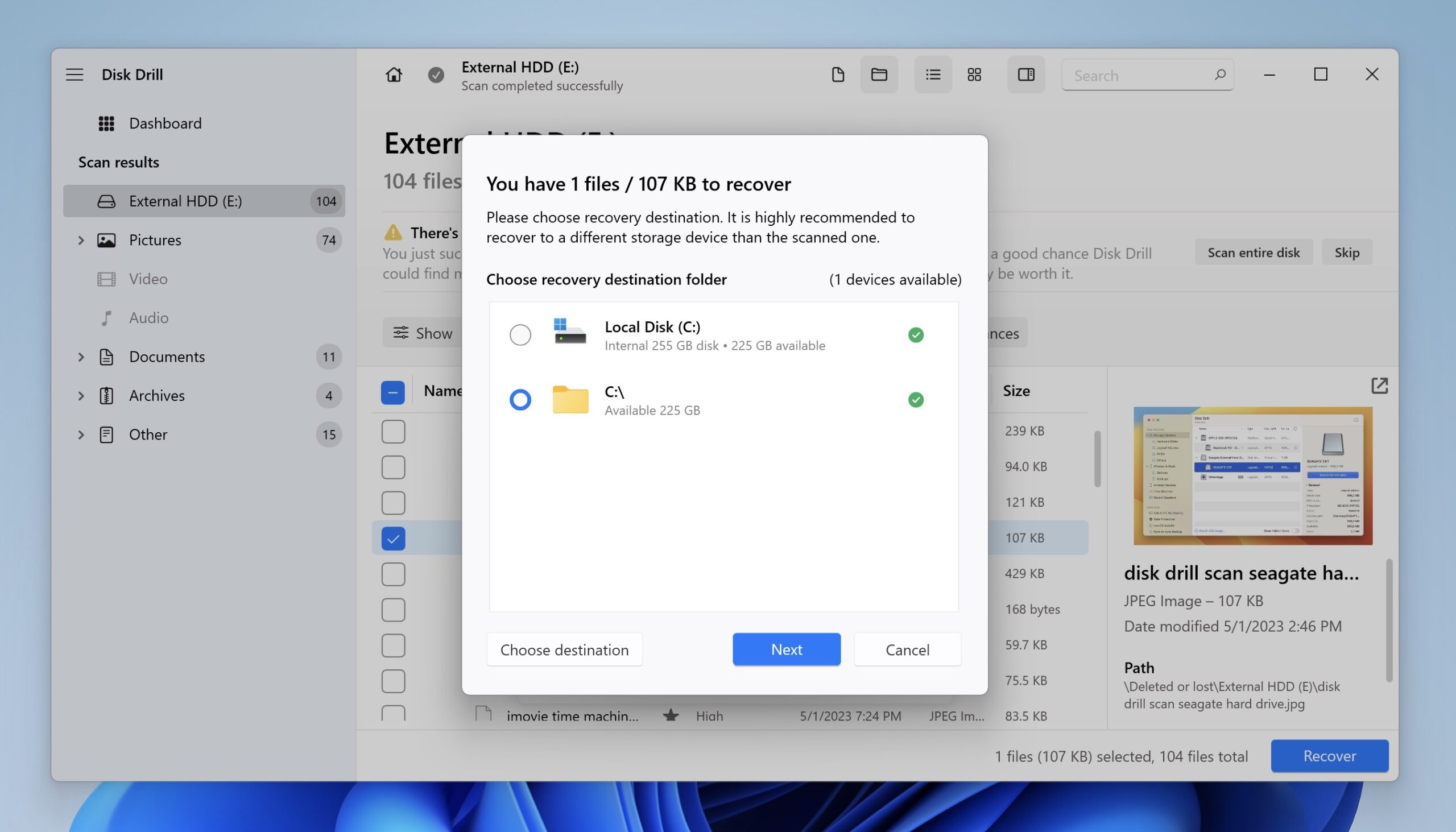The image size is (1456, 832).
Task: Open the hamburger menu beside Disk Drill
Action: point(75,75)
